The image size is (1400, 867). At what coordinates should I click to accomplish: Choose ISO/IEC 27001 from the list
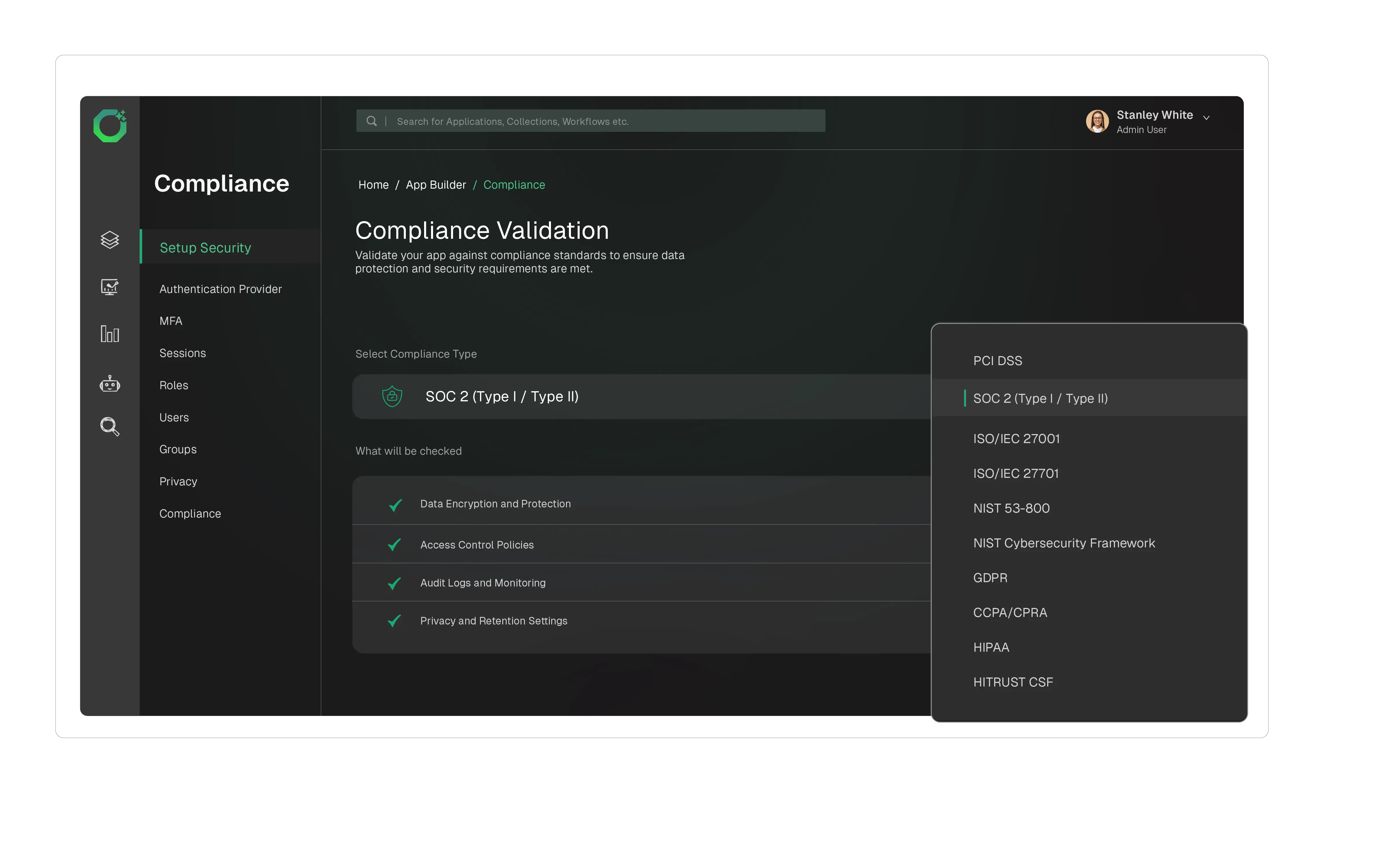pyautogui.click(x=1016, y=439)
